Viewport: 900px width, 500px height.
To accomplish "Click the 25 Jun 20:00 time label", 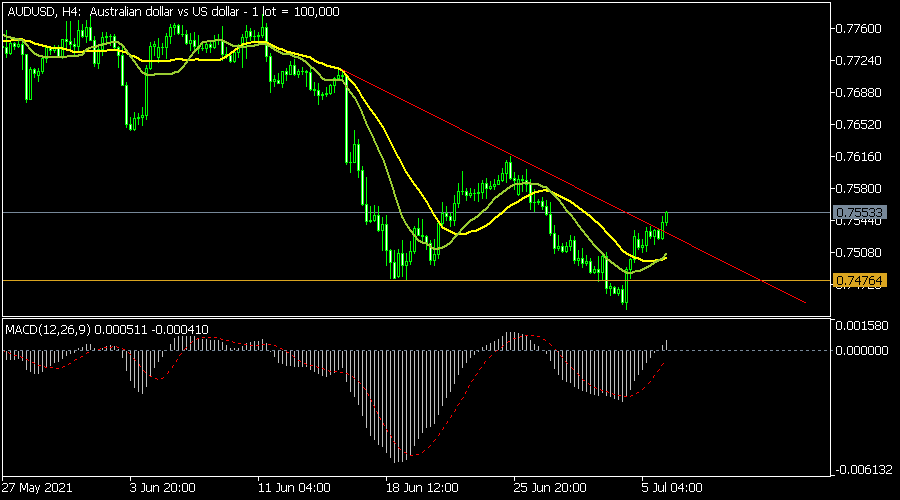I will click(550, 488).
